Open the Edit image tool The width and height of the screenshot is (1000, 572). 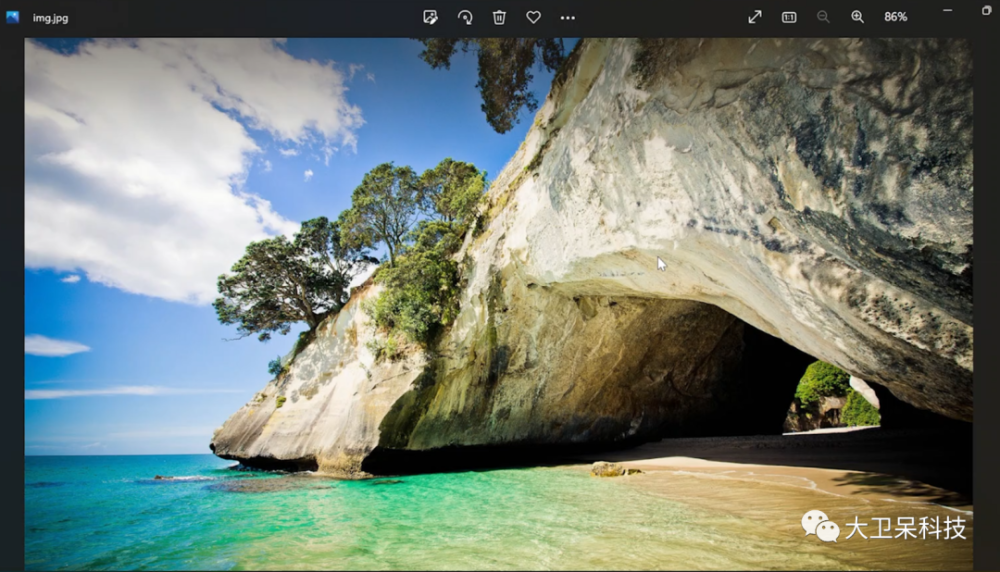coord(430,17)
